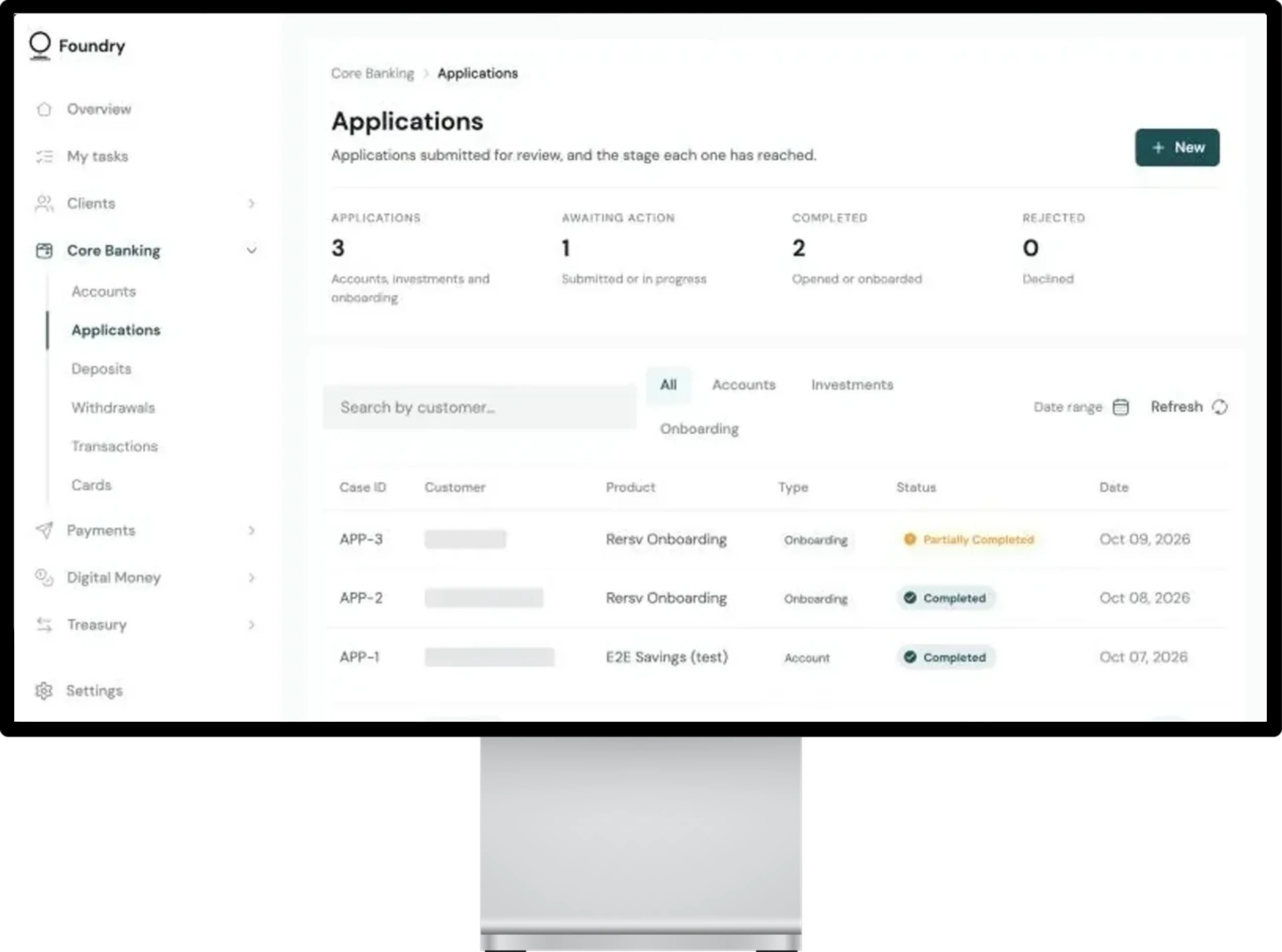Click APP-1 green Completed check icon
Viewport: 1282px width, 952px height.
click(x=910, y=657)
